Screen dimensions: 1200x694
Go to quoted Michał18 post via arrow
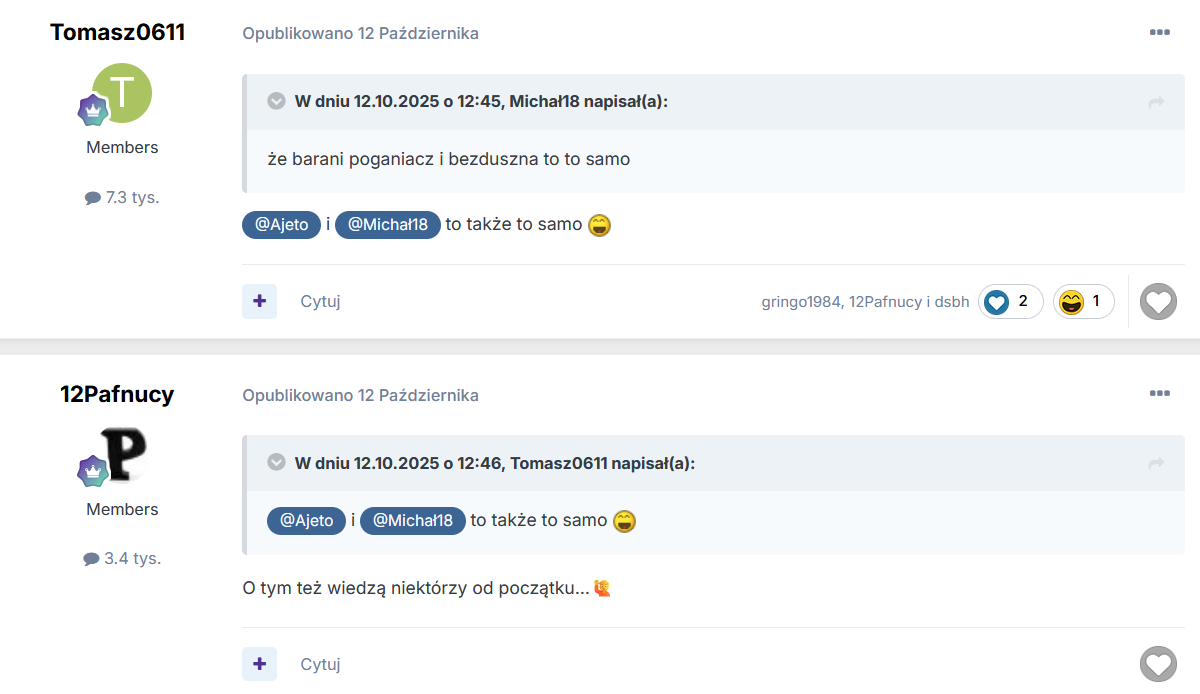point(1156,102)
